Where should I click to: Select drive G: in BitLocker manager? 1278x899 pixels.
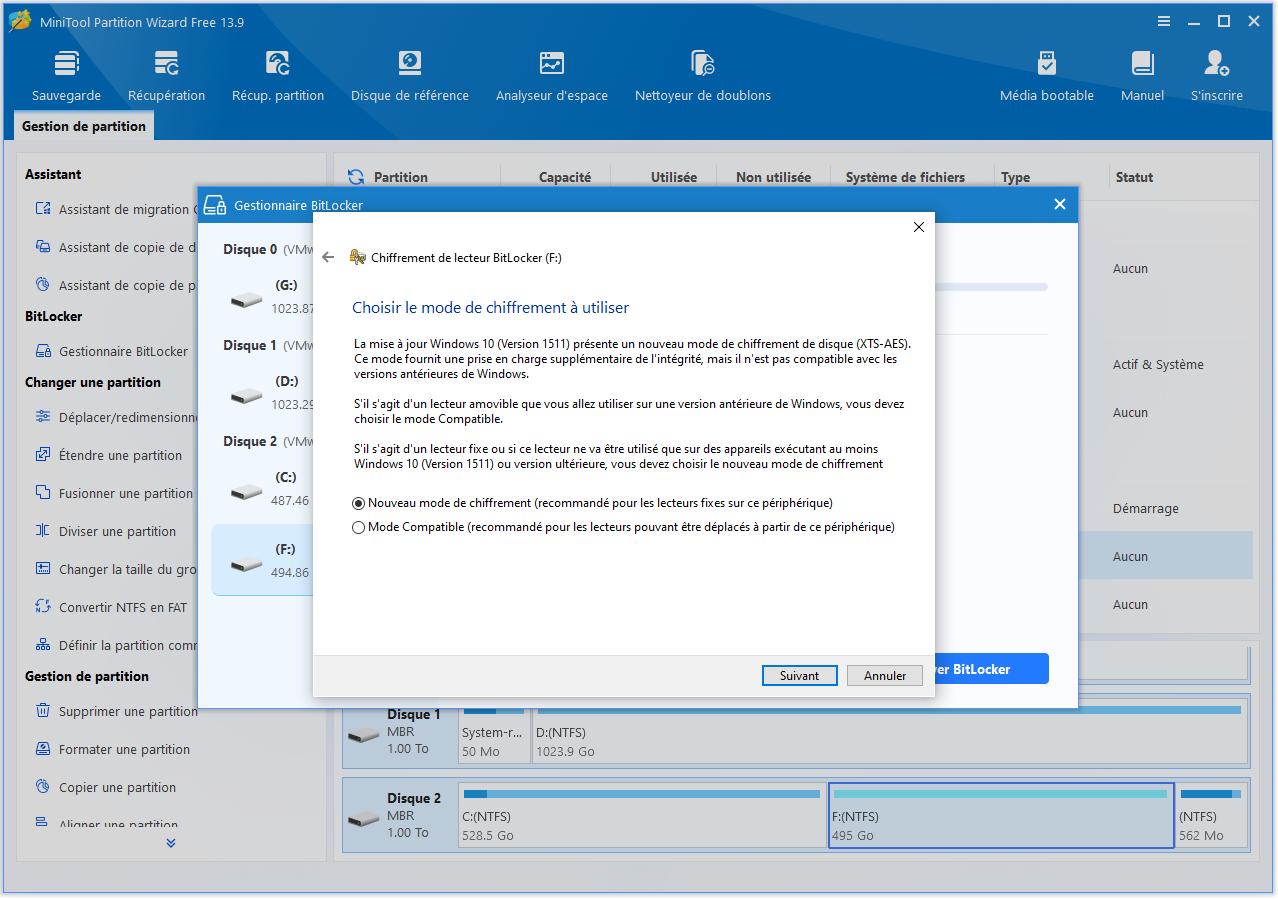point(262,297)
